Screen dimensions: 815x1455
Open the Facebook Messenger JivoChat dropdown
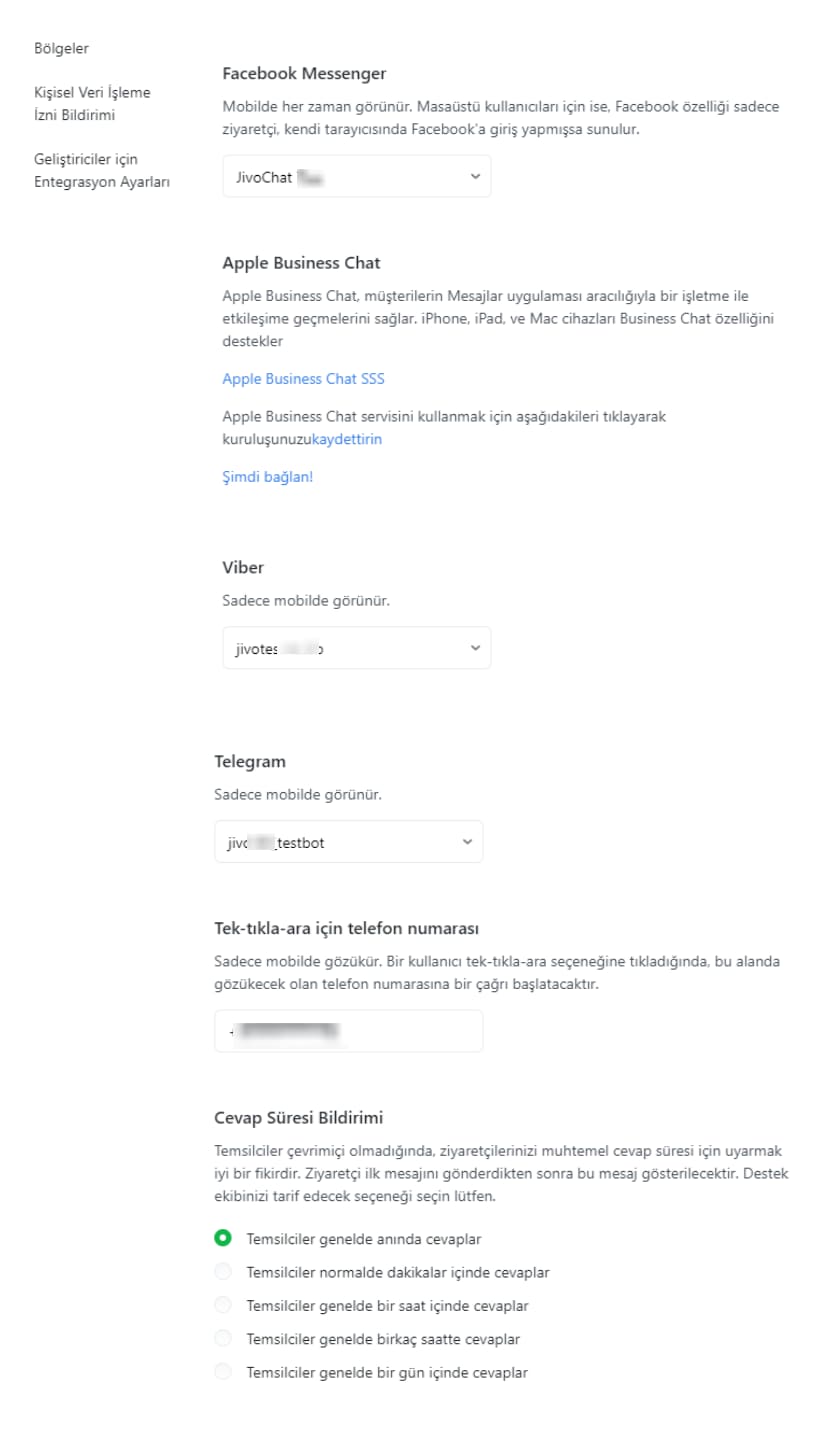point(356,176)
